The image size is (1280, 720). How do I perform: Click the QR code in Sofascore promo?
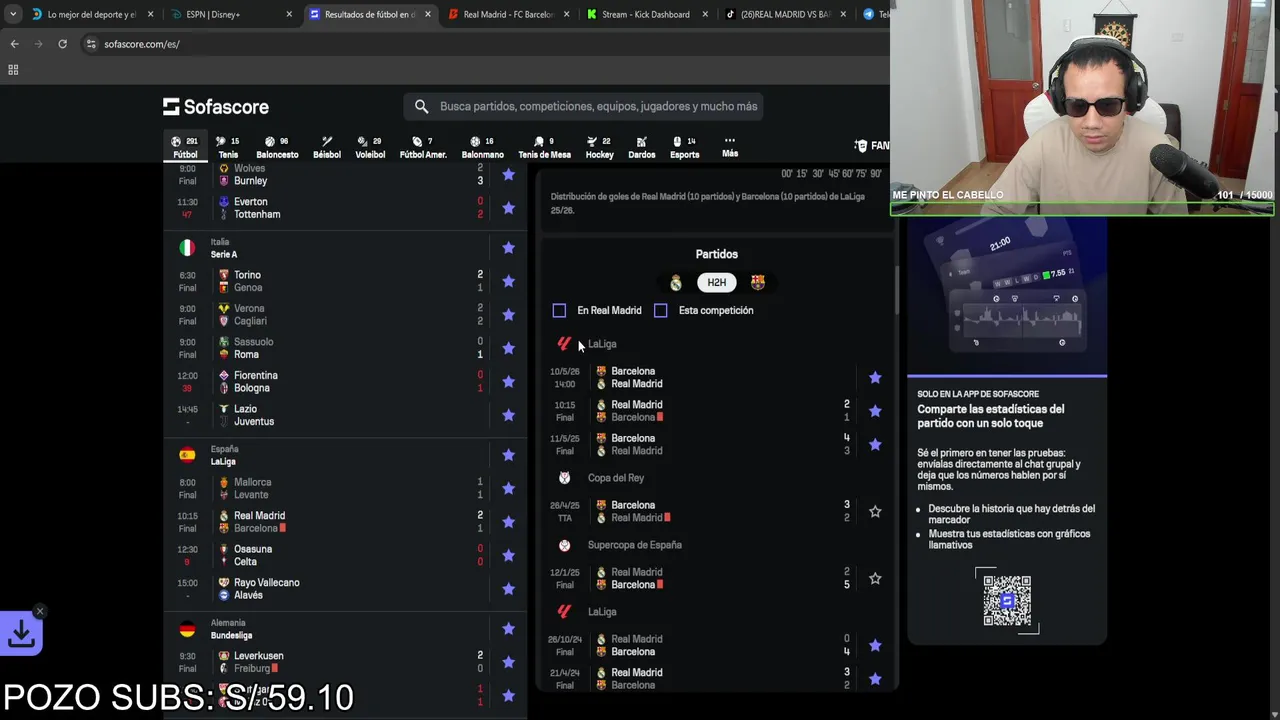(1007, 600)
